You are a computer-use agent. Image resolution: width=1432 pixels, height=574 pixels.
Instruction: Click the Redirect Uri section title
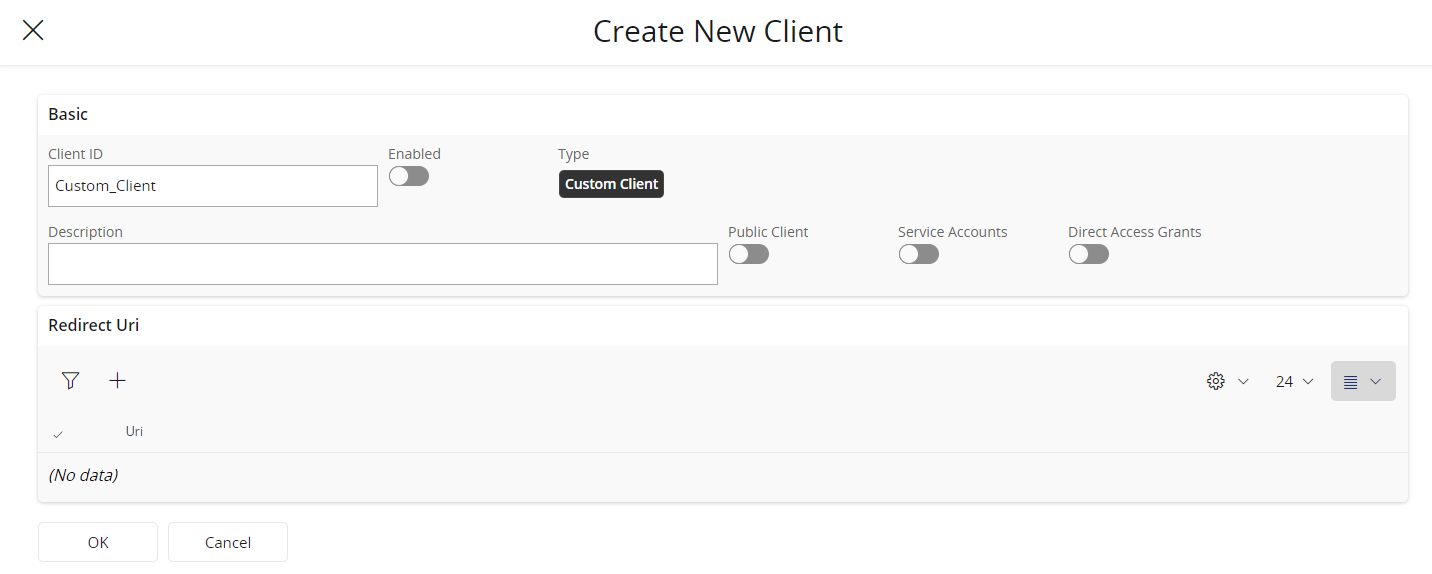(94, 325)
